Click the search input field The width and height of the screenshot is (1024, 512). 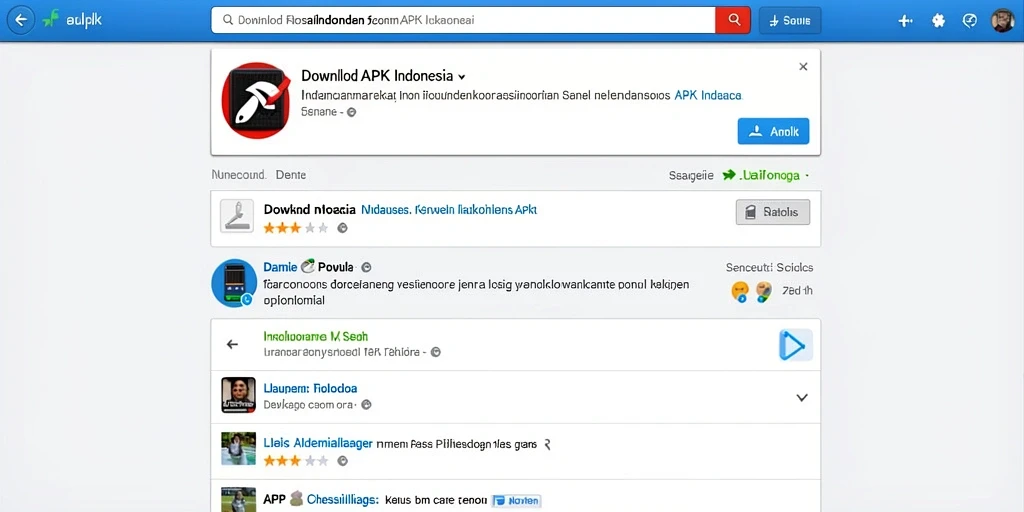[463, 20]
